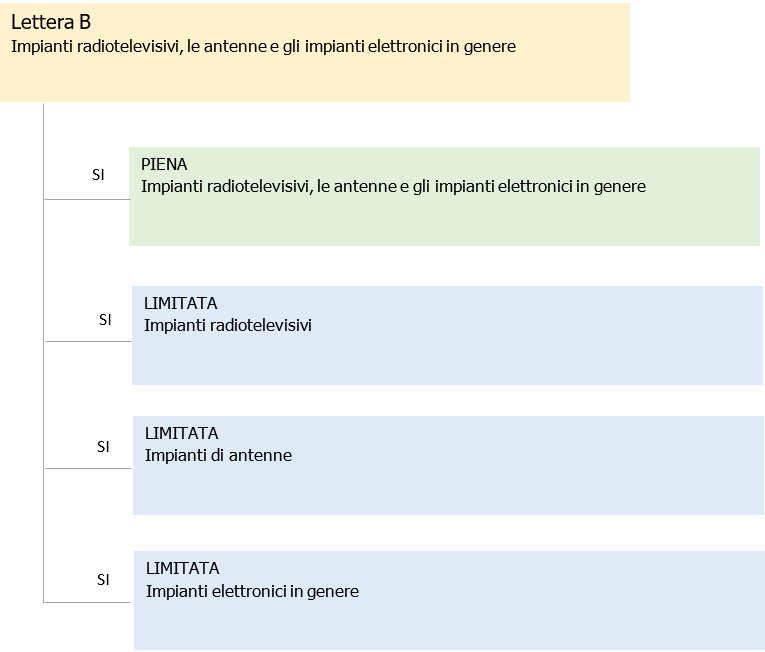
Task: Click the vertical connector line below the header
Action: [x=44, y=150]
